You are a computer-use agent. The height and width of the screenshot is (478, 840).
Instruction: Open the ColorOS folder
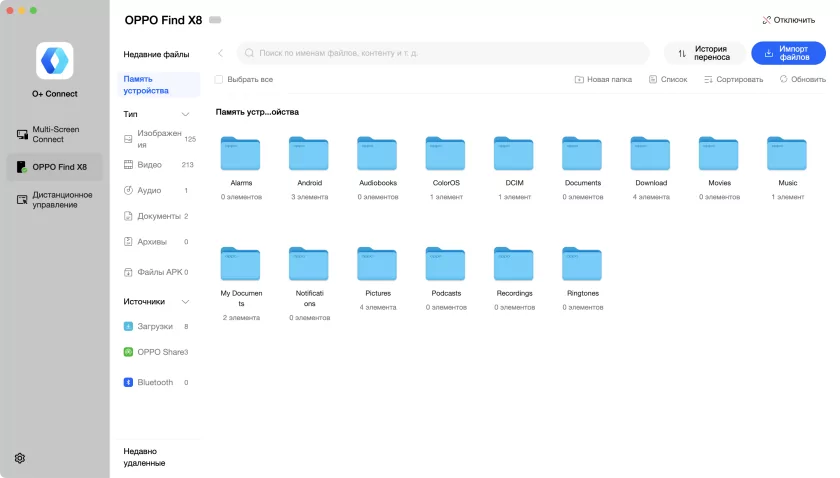(445, 154)
